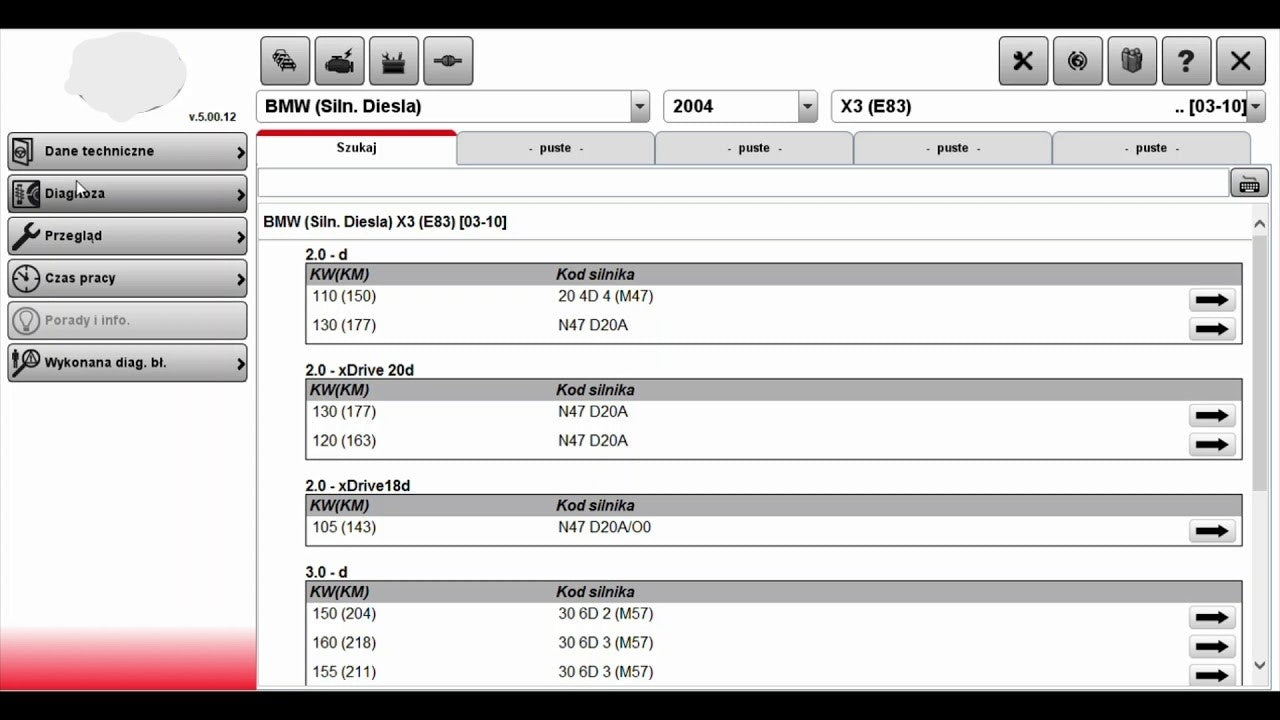
Task: Click the '120 (163)' power value
Action: [344, 440]
